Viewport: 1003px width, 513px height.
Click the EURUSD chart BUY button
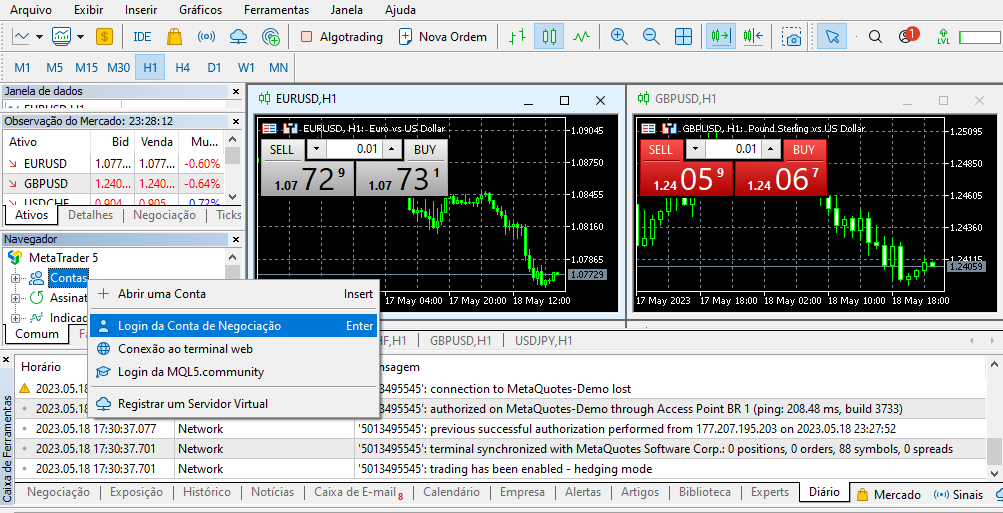425,150
